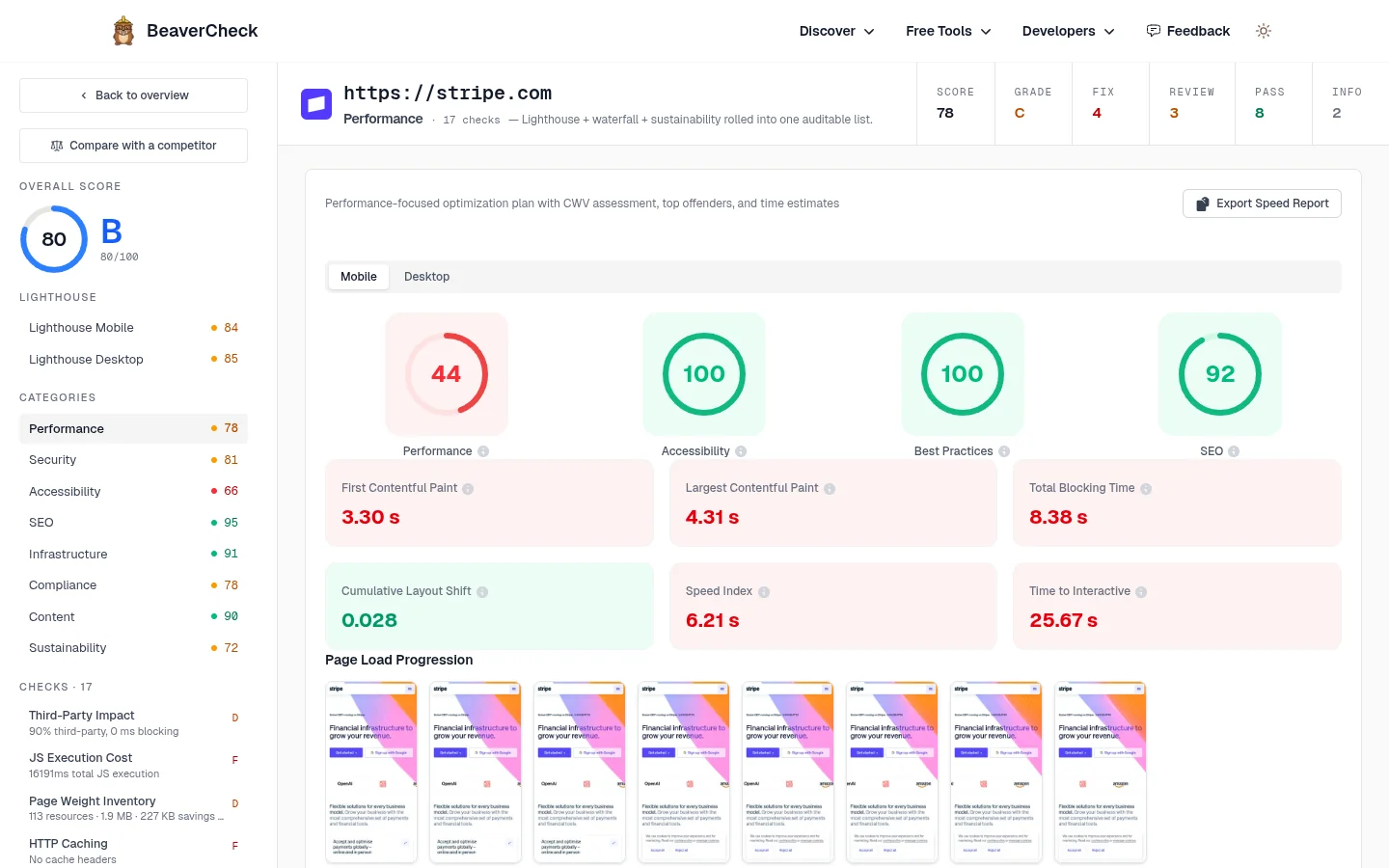Viewport: 1389px width, 868px height.
Task: Click the REVIEW count 3 filter
Action: (x=1191, y=104)
